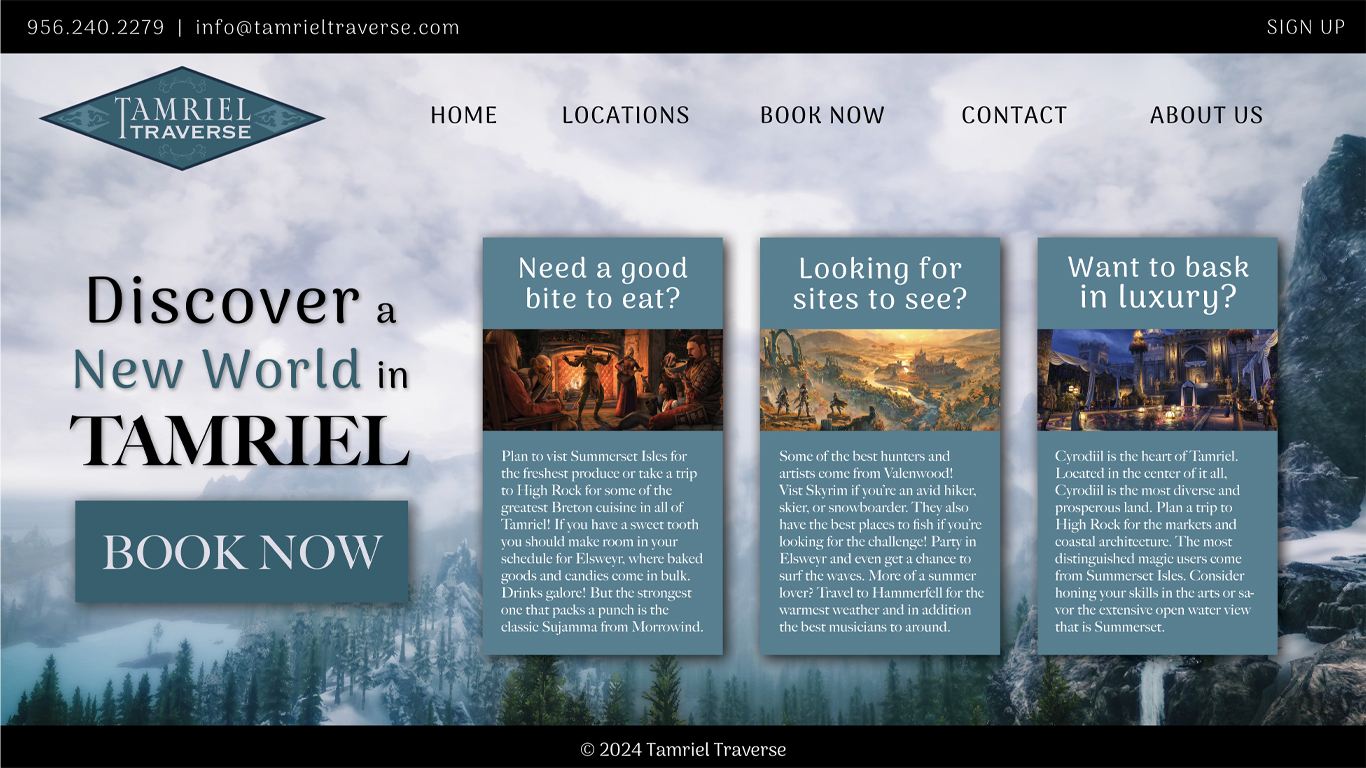Select BOOK NOW in the top navigation menu
The image size is (1366, 768).
[822, 115]
